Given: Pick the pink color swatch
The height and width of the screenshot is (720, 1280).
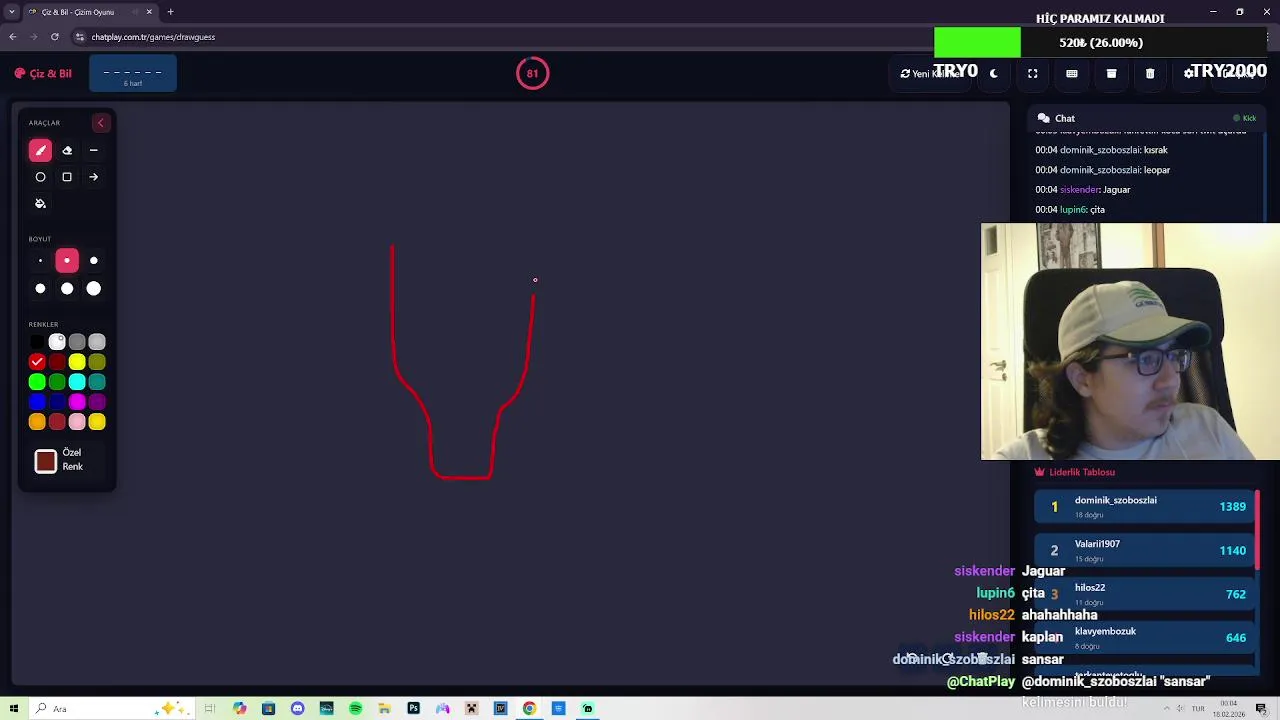Looking at the screenshot, I should click(x=77, y=422).
